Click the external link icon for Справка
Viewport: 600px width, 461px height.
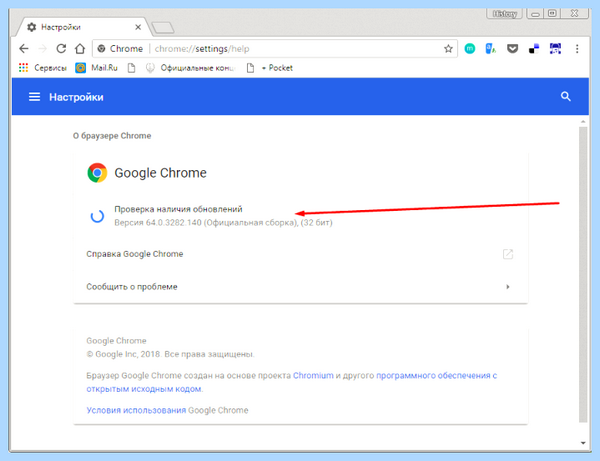click(508, 254)
